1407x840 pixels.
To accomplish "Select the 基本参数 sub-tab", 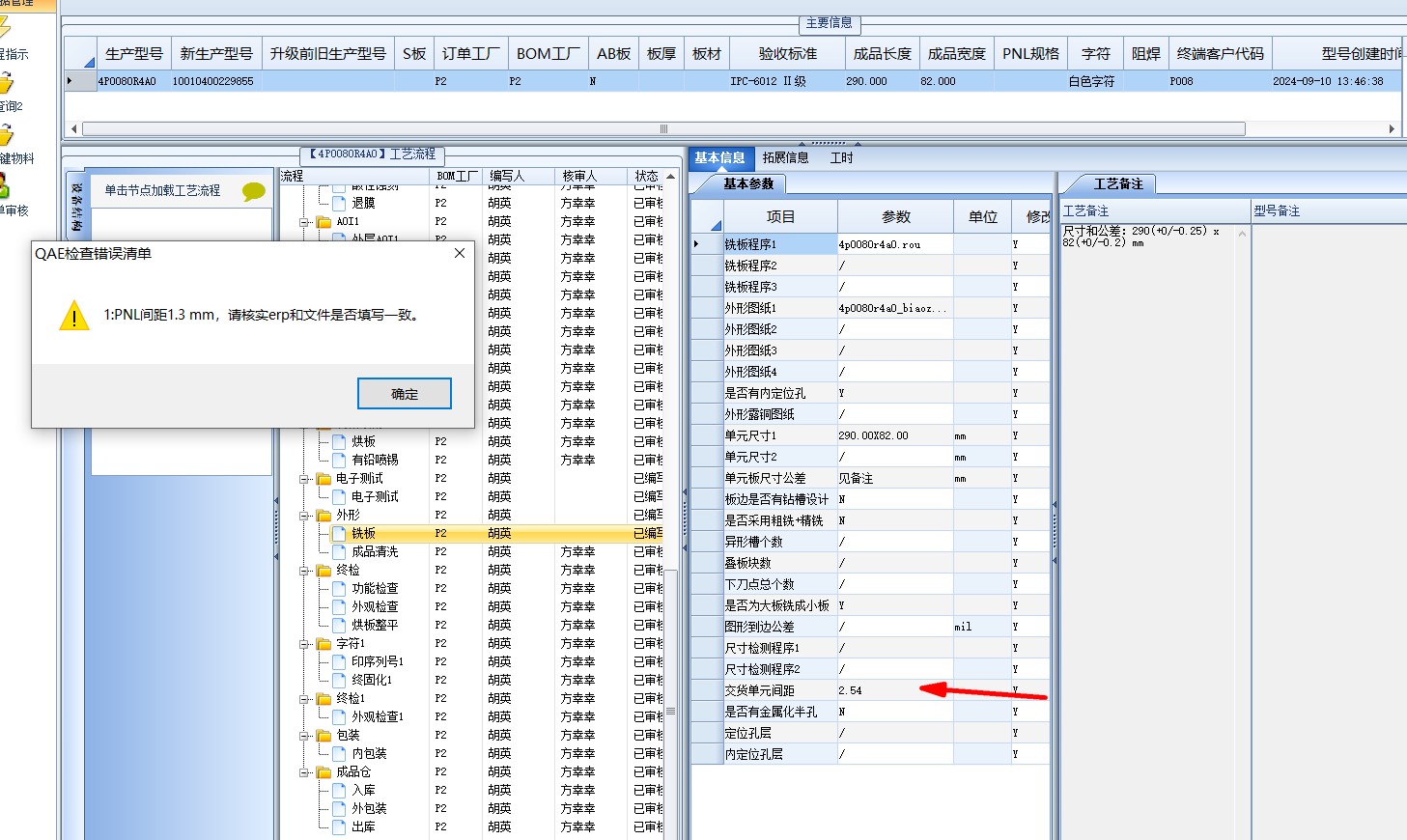I will (748, 183).
